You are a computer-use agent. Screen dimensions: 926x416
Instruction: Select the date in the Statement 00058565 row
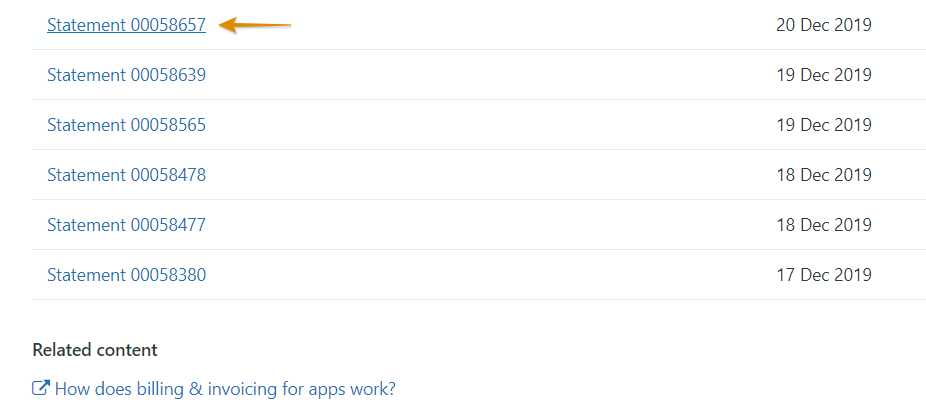(x=824, y=125)
